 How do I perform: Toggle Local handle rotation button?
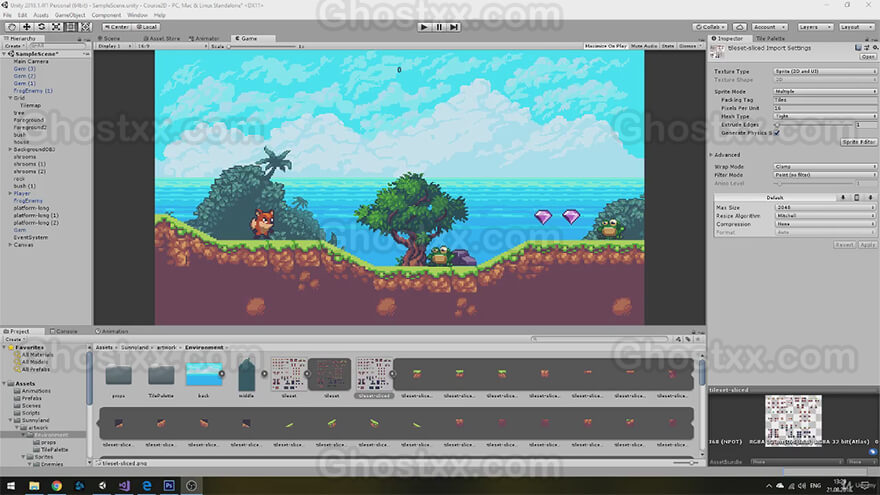(146, 27)
